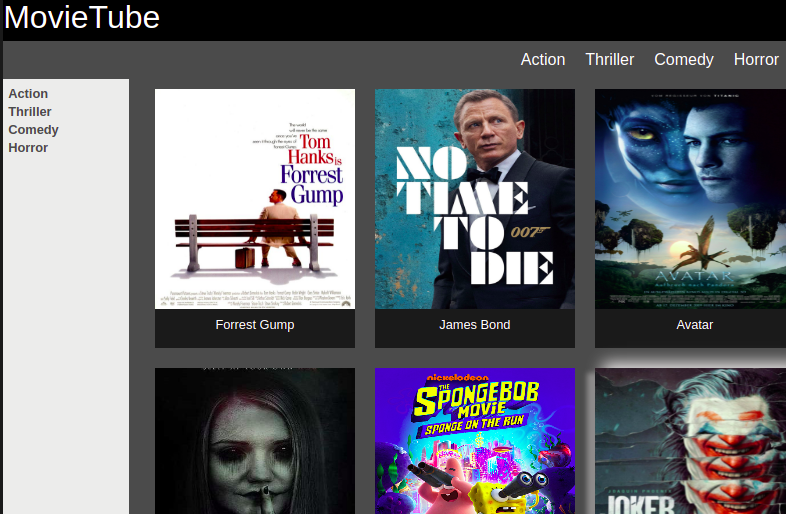Select Thriller in the top navigation bar
Screen dimensions: 786x514
tap(610, 60)
